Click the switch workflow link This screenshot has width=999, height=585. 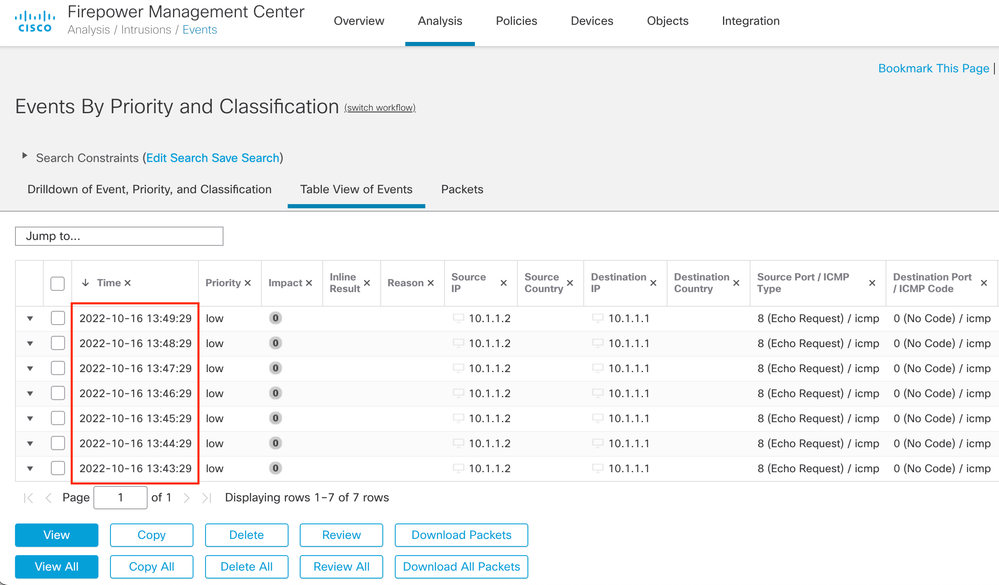point(380,108)
